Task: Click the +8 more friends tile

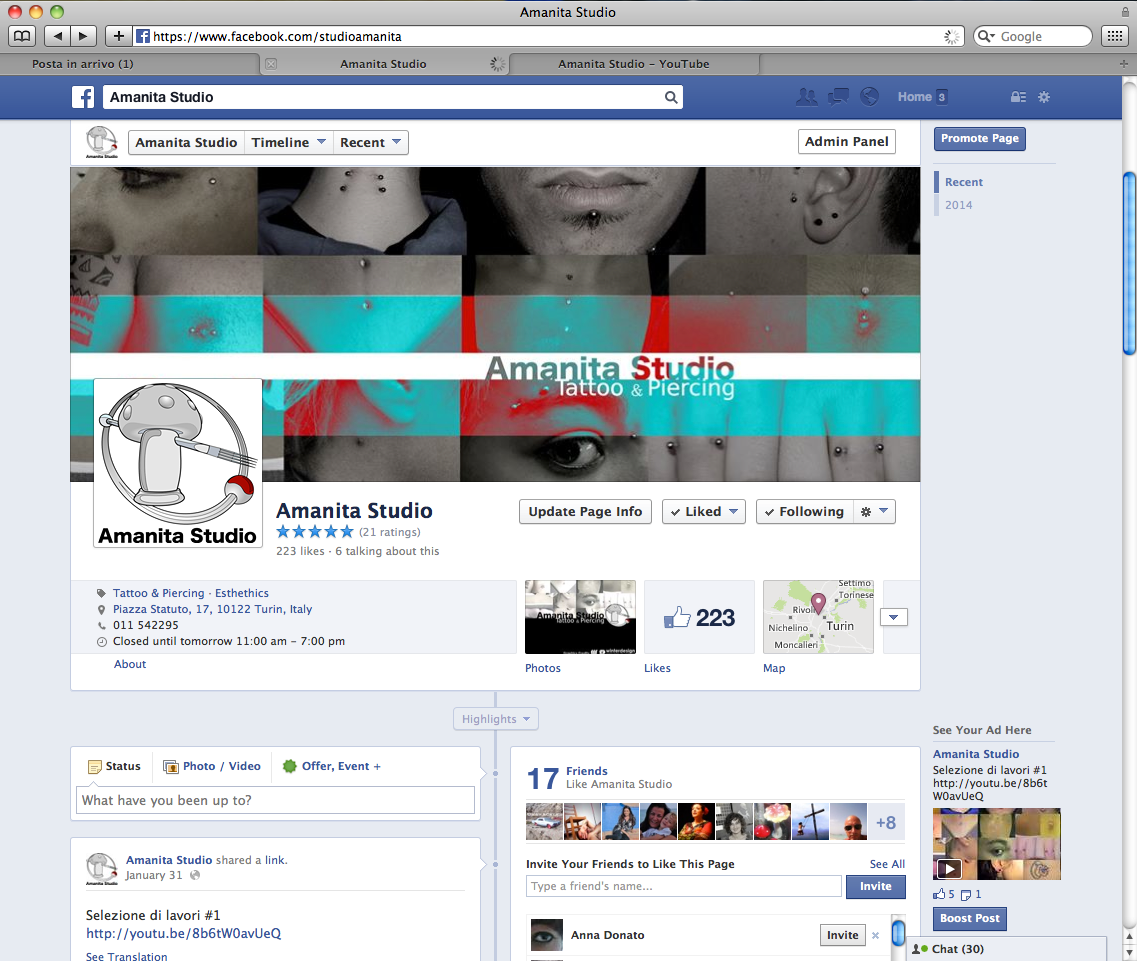Action: 886,822
